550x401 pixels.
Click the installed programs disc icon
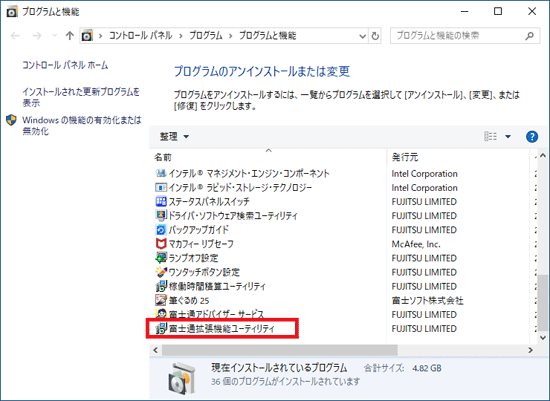[x=182, y=379]
